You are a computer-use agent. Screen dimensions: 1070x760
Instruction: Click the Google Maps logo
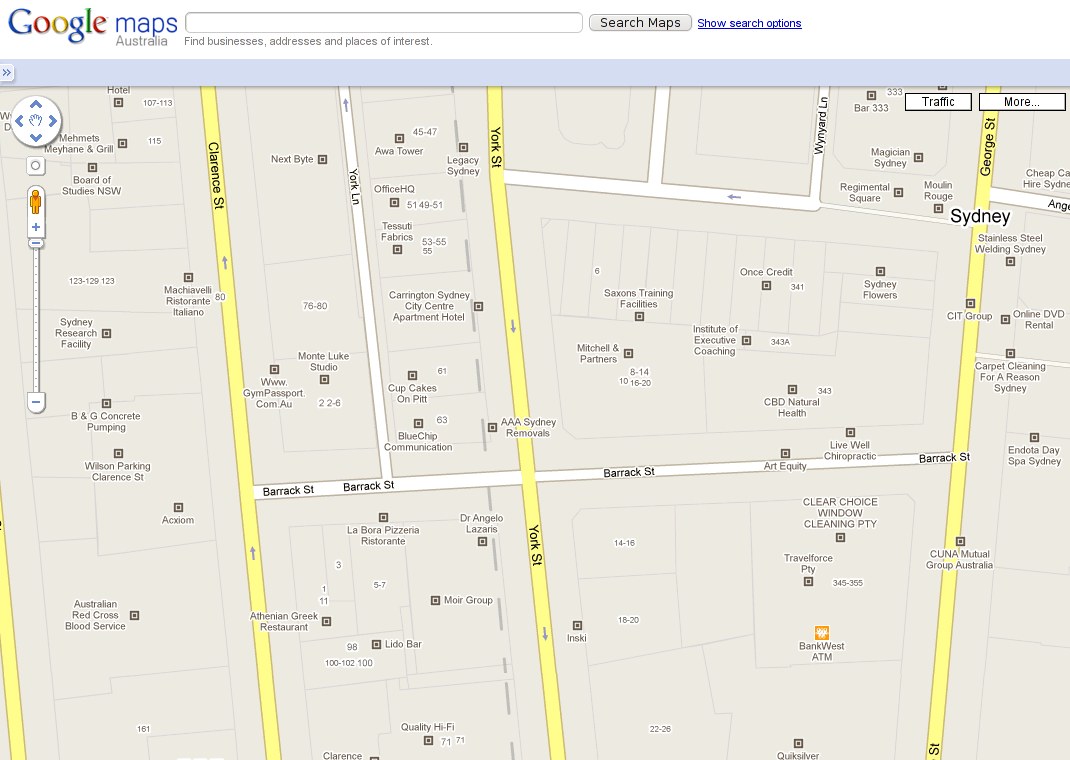[x=92, y=26]
